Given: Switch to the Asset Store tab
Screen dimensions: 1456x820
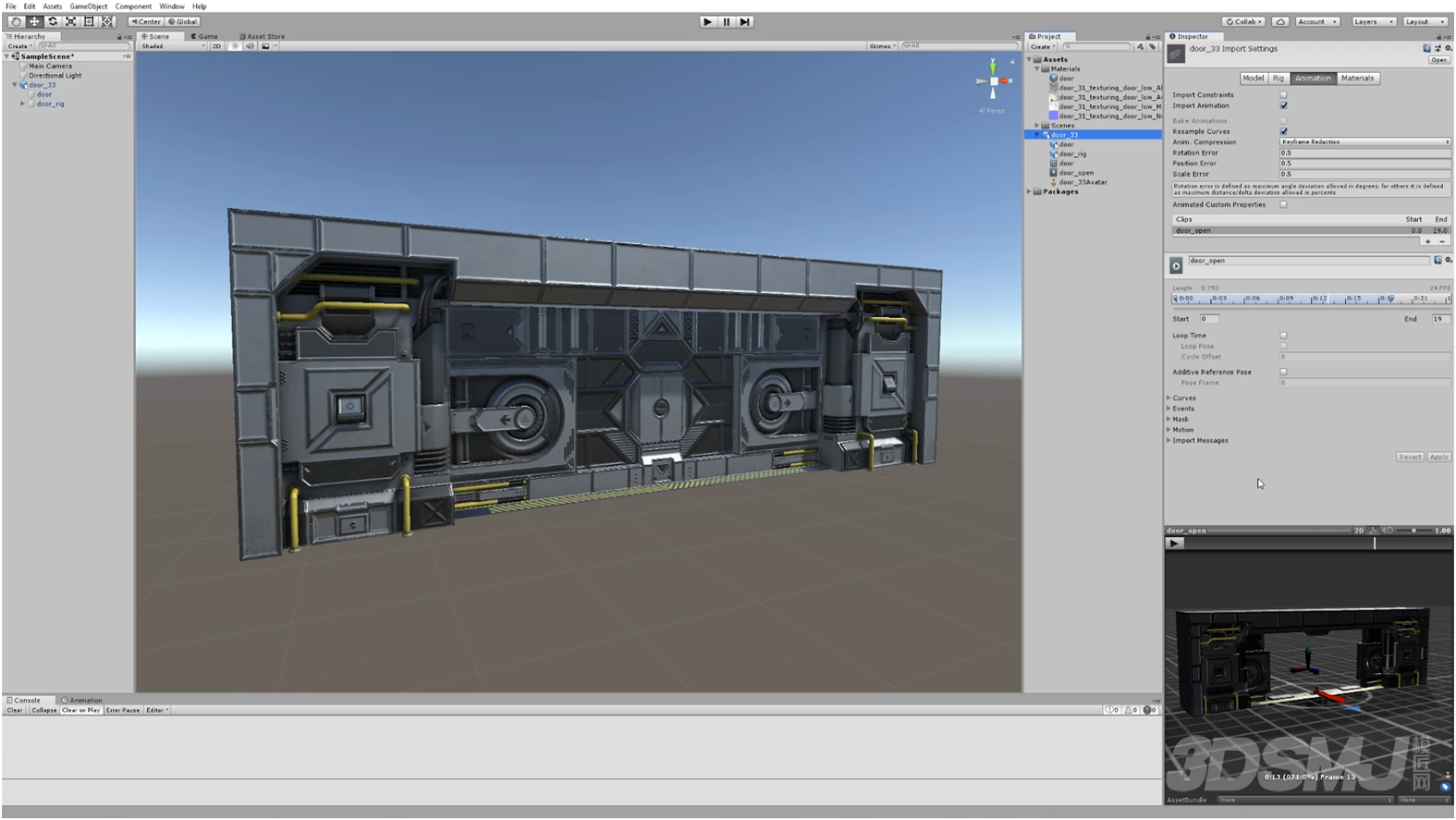Looking at the screenshot, I should (263, 36).
